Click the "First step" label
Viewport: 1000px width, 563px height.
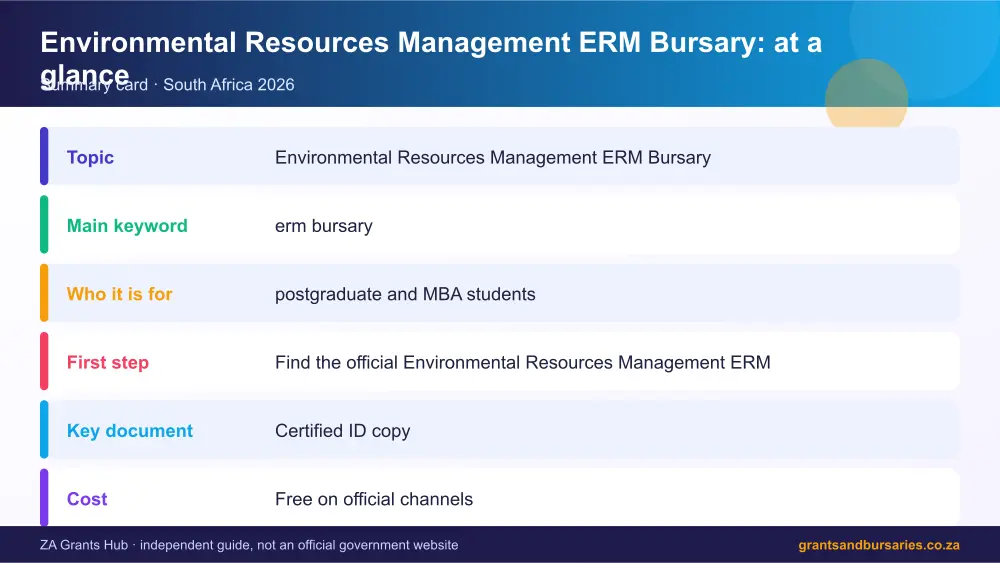(108, 362)
